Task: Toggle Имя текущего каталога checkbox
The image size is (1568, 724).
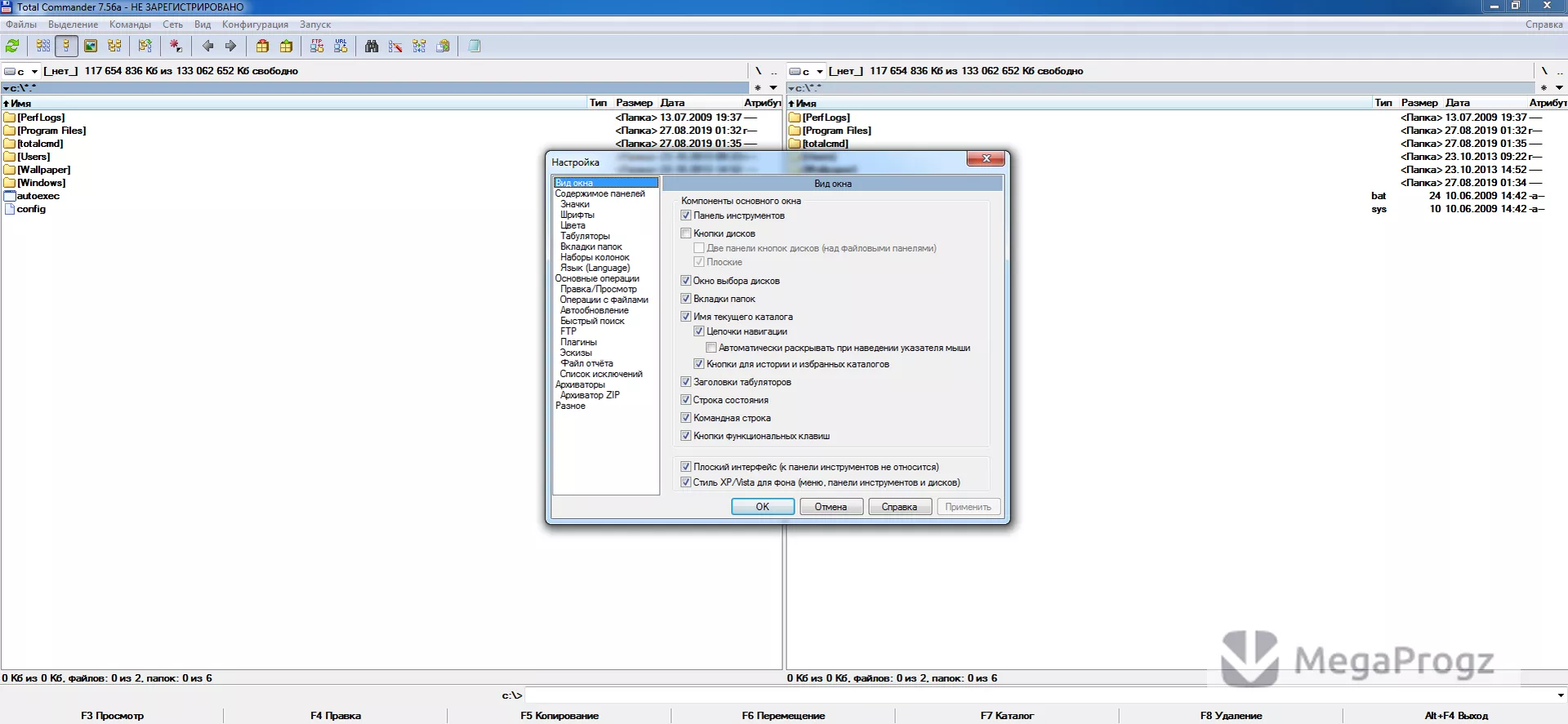Action: tap(686, 317)
